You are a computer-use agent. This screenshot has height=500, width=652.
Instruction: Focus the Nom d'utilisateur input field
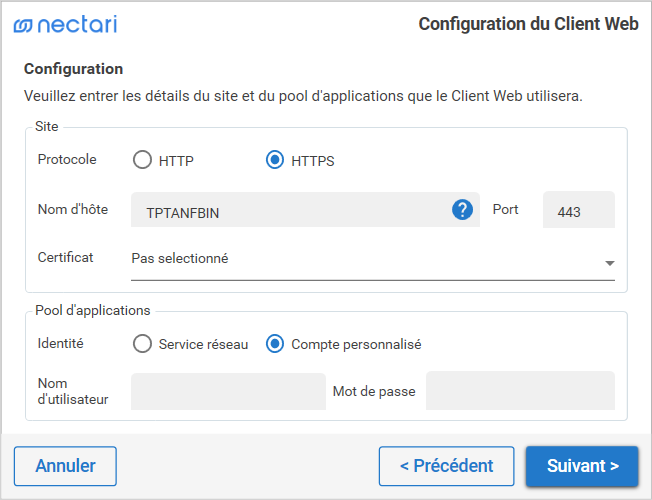(x=228, y=391)
